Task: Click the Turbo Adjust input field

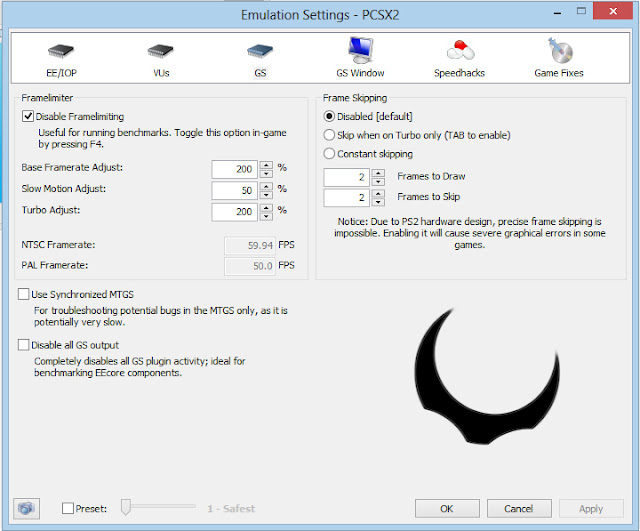Action: coord(235,212)
